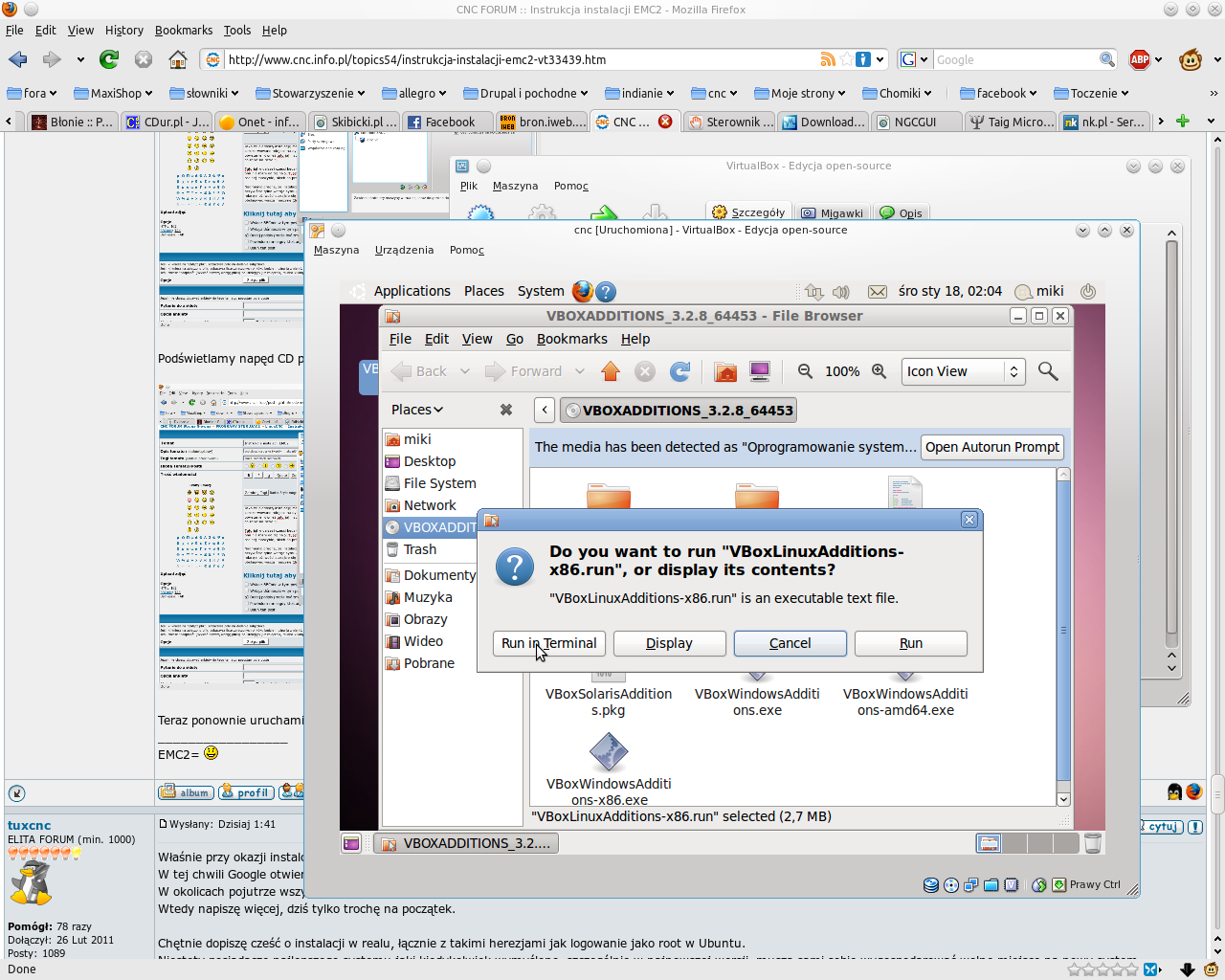The width and height of the screenshot is (1225, 980).
Task: Open File menu in File Browser
Action: click(x=400, y=339)
